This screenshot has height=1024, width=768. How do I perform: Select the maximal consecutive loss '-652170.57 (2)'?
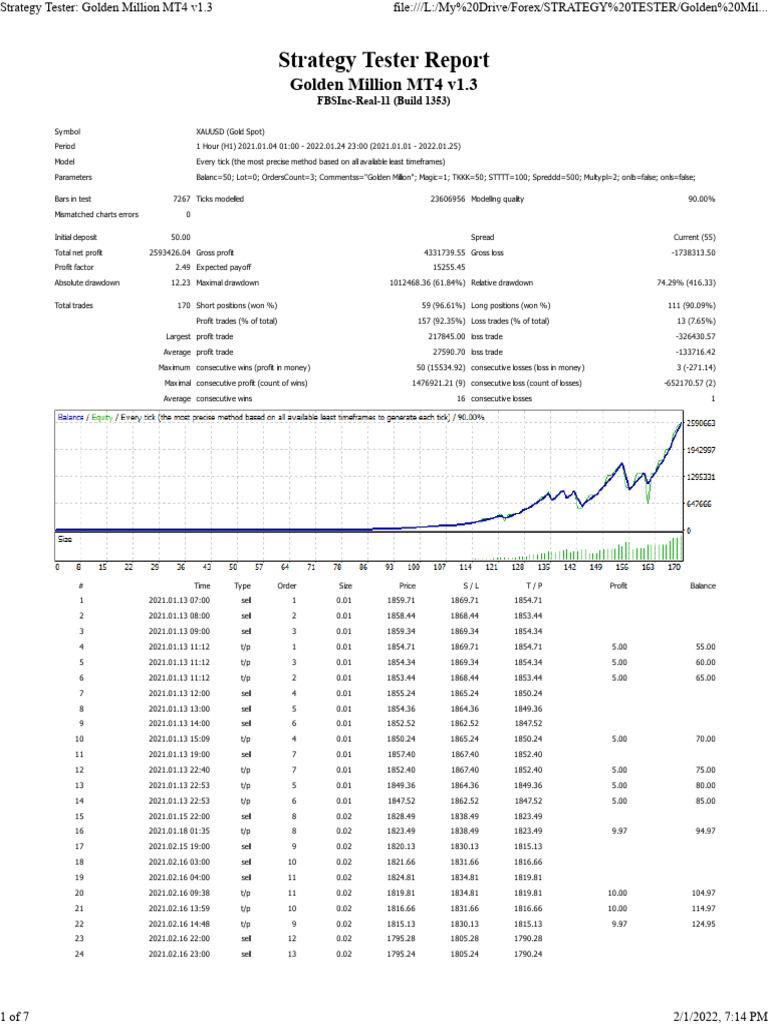click(689, 383)
